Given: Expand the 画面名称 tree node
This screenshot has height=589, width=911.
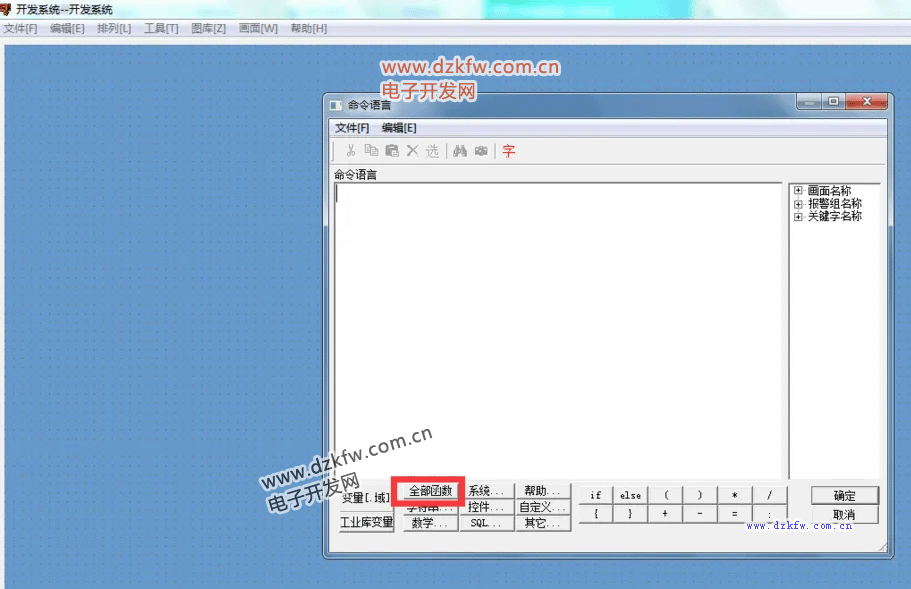Looking at the screenshot, I should 798,191.
